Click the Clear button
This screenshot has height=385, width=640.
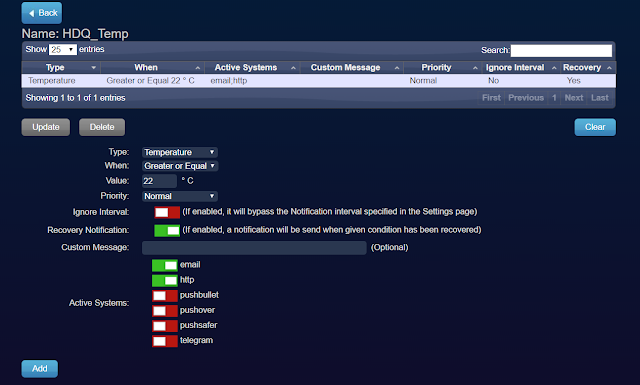coord(595,127)
